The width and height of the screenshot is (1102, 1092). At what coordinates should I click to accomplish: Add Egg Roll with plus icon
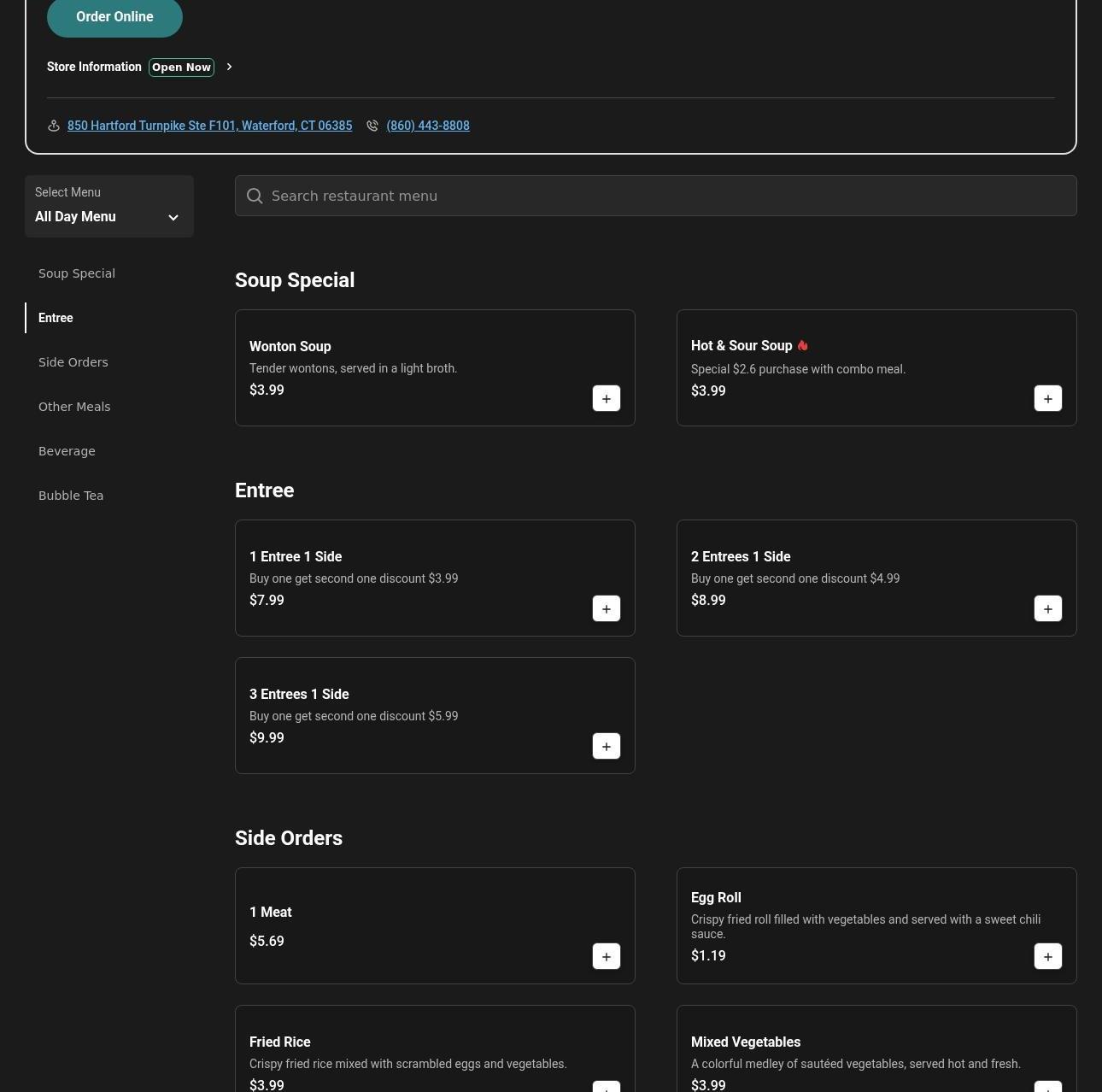coord(1047,956)
